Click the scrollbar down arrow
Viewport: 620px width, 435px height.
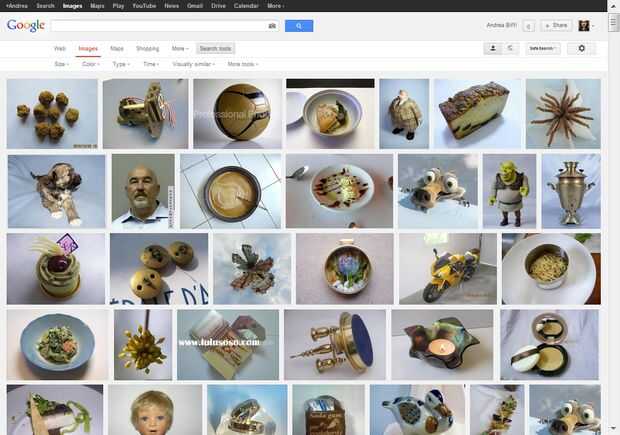click(614, 428)
